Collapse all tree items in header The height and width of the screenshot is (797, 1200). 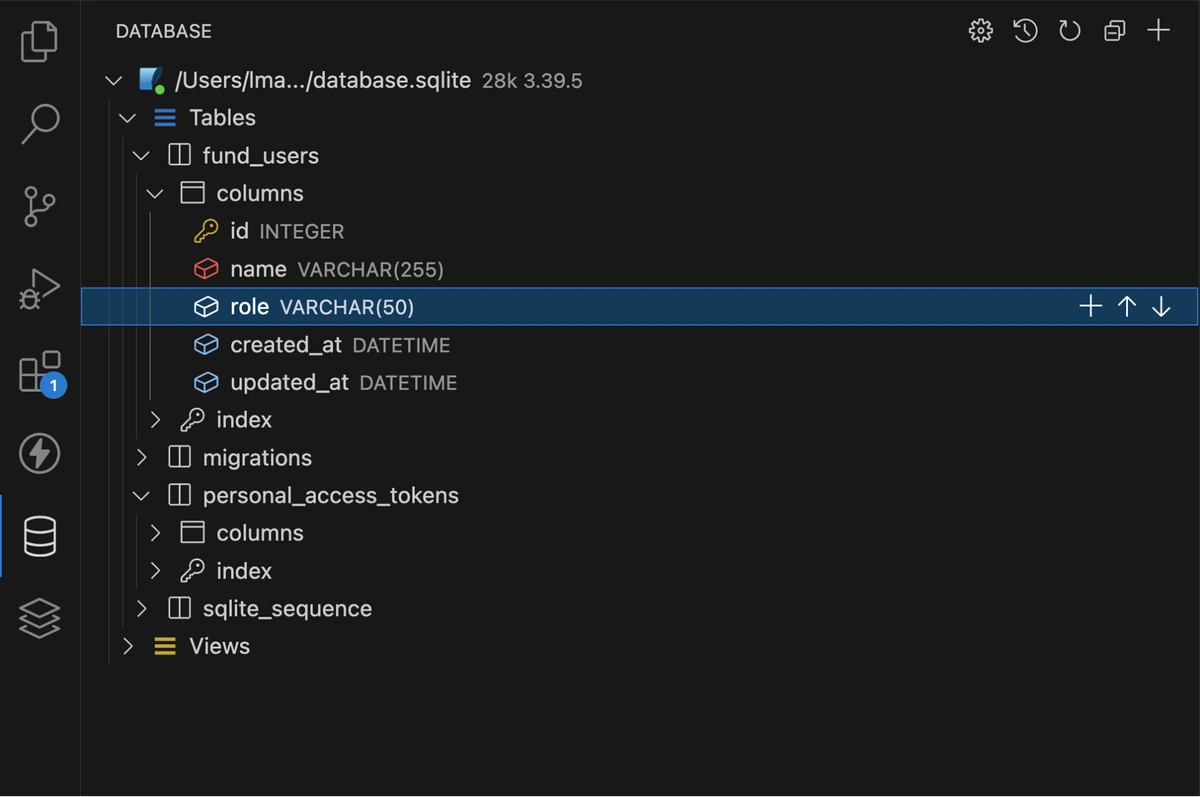[x=1114, y=31]
